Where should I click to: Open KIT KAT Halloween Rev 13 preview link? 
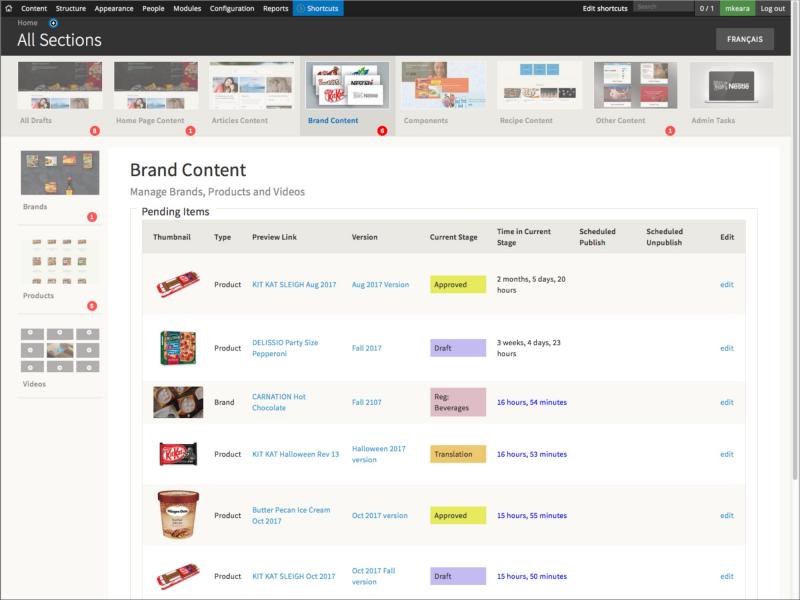295,454
